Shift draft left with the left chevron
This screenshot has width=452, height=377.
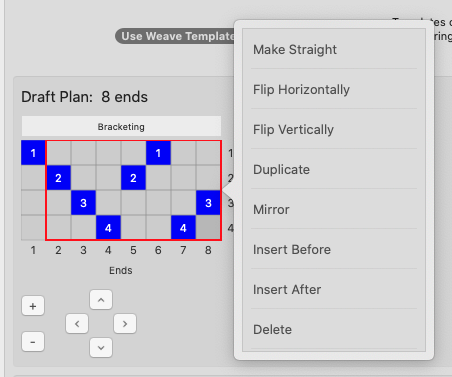[77, 324]
